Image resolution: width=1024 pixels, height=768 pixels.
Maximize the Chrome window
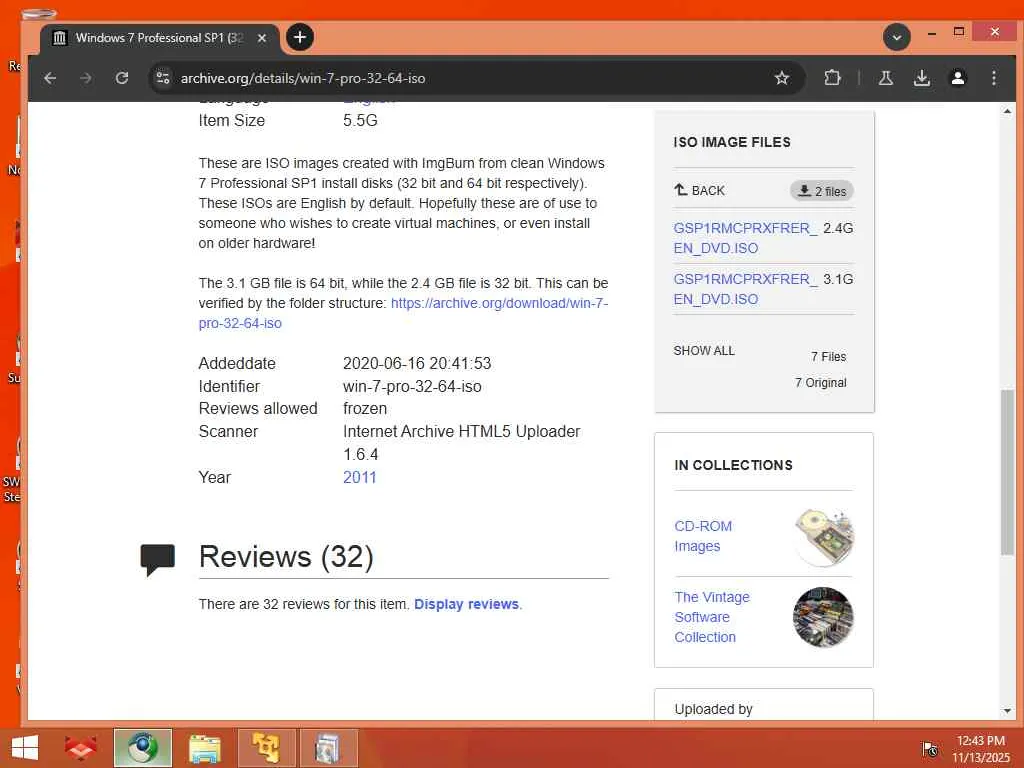tap(959, 31)
